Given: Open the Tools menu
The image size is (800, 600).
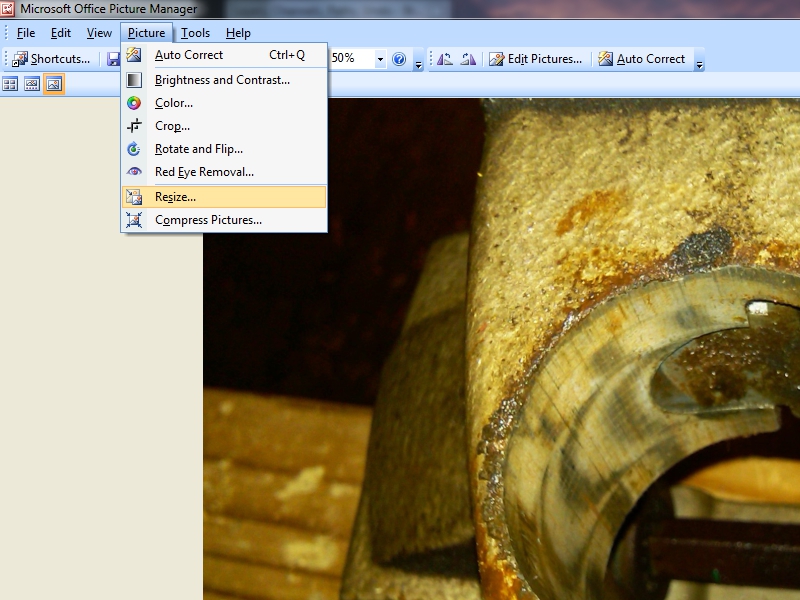Looking at the screenshot, I should pyautogui.click(x=195, y=33).
